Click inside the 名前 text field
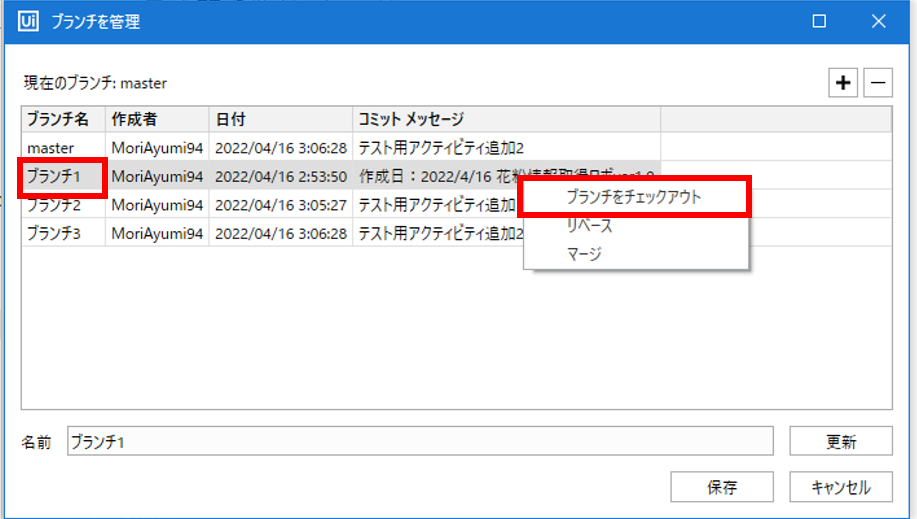Viewport: 917px width, 519px height. [x=420, y=441]
